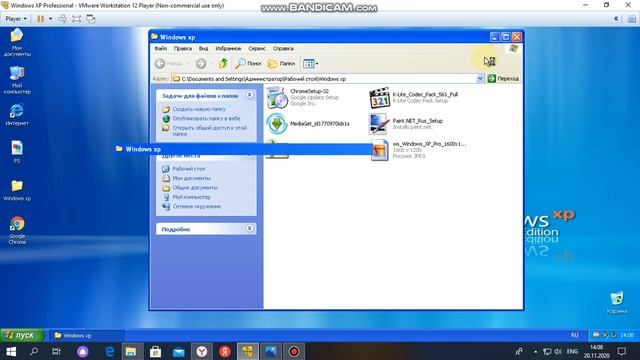Select the ws_Windows_XP_Pro JPEG file icon
Screen dimensions: 640x360
pos(380,150)
